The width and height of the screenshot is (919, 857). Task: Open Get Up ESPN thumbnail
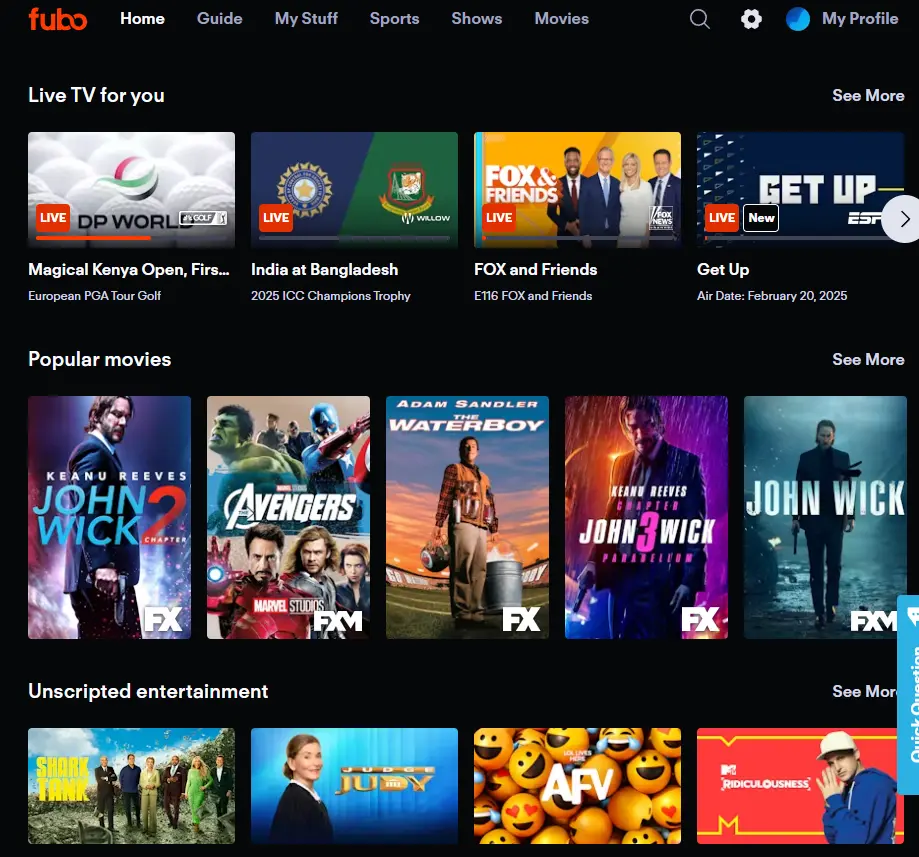(800, 190)
